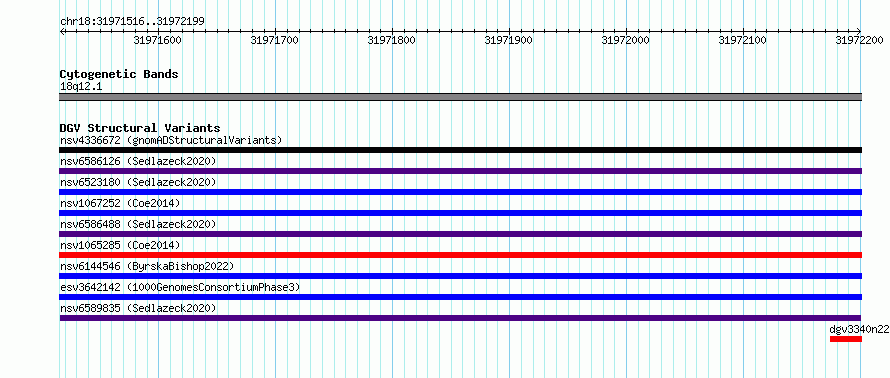
Task: Click the dgv3340n22 label text
Action: (859, 329)
